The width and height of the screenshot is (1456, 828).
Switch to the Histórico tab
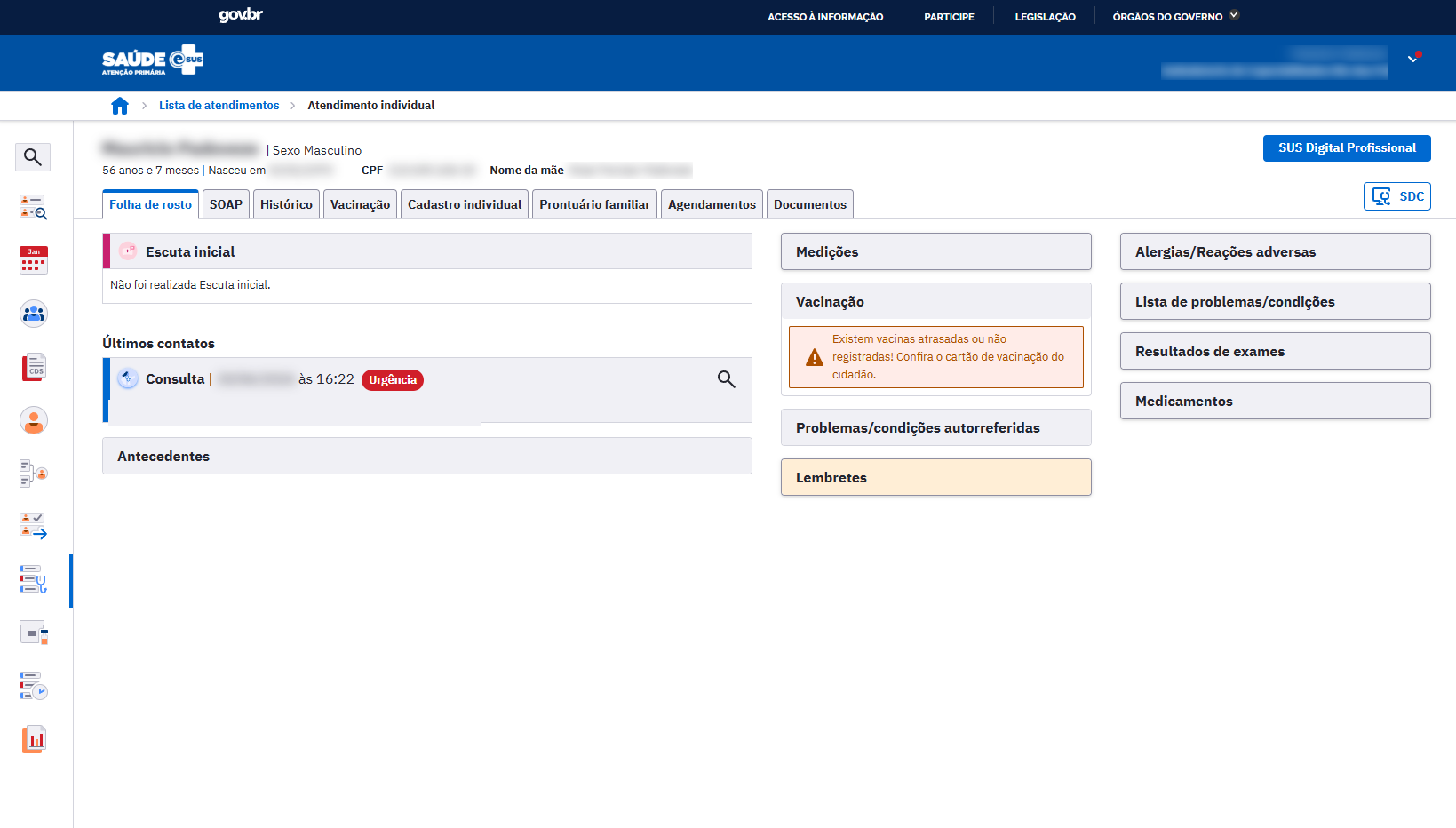[286, 204]
